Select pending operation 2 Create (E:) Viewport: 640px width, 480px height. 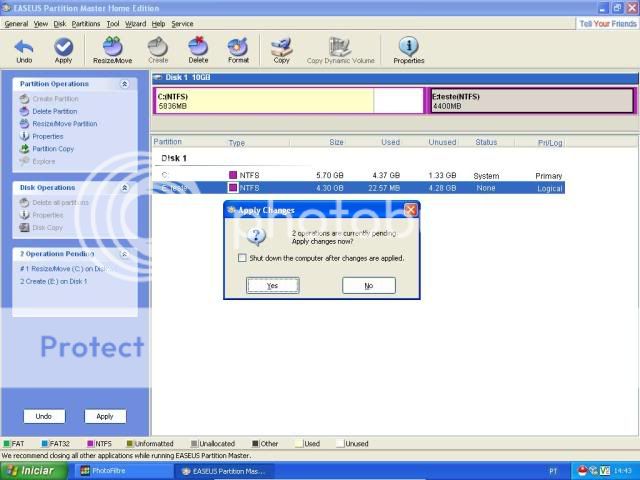(53, 281)
